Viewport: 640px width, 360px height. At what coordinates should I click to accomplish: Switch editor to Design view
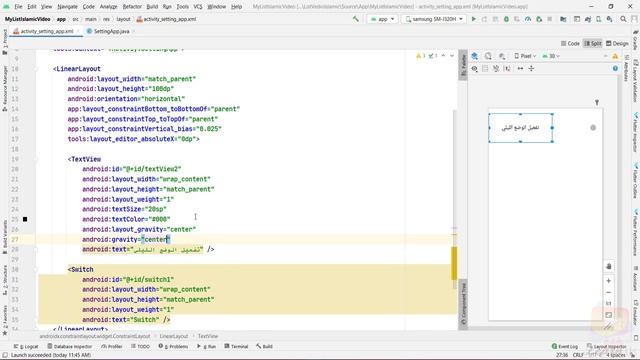click(617, 43)
